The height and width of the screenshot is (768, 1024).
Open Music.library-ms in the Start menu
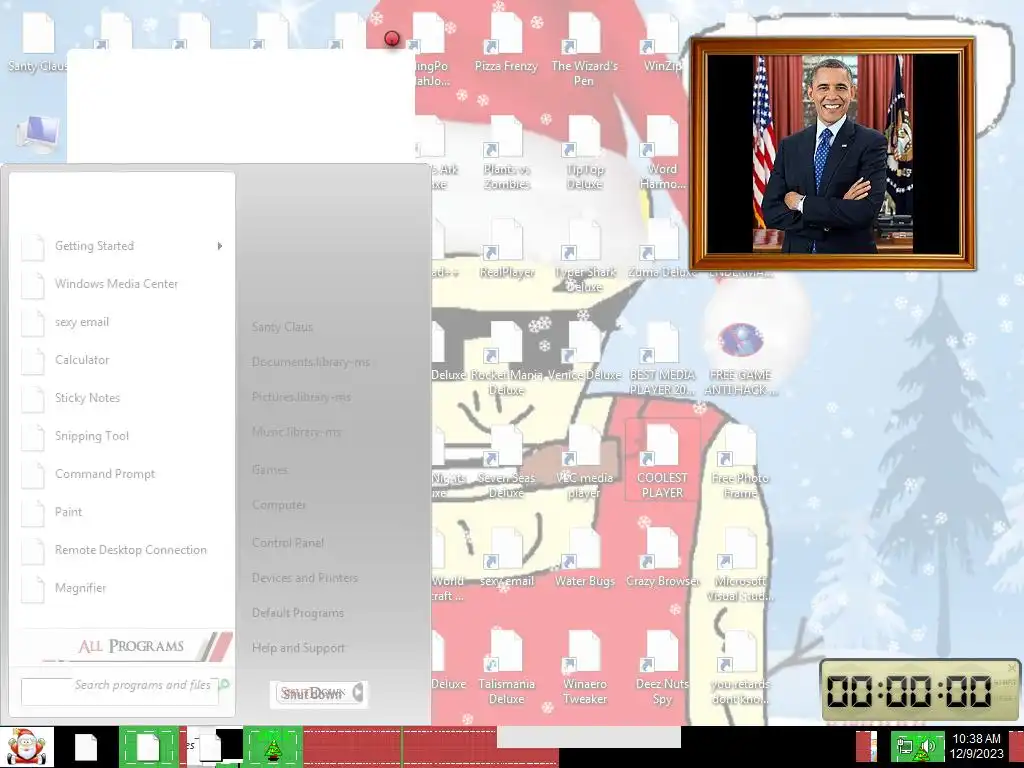pyautogui.click(x=296, y=432)
